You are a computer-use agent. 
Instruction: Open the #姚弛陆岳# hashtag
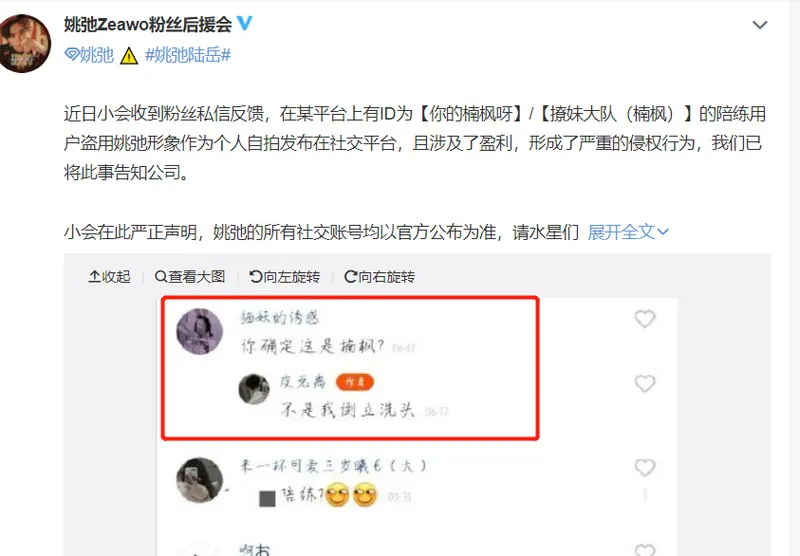pyautogui.click(x=188, y=55)
